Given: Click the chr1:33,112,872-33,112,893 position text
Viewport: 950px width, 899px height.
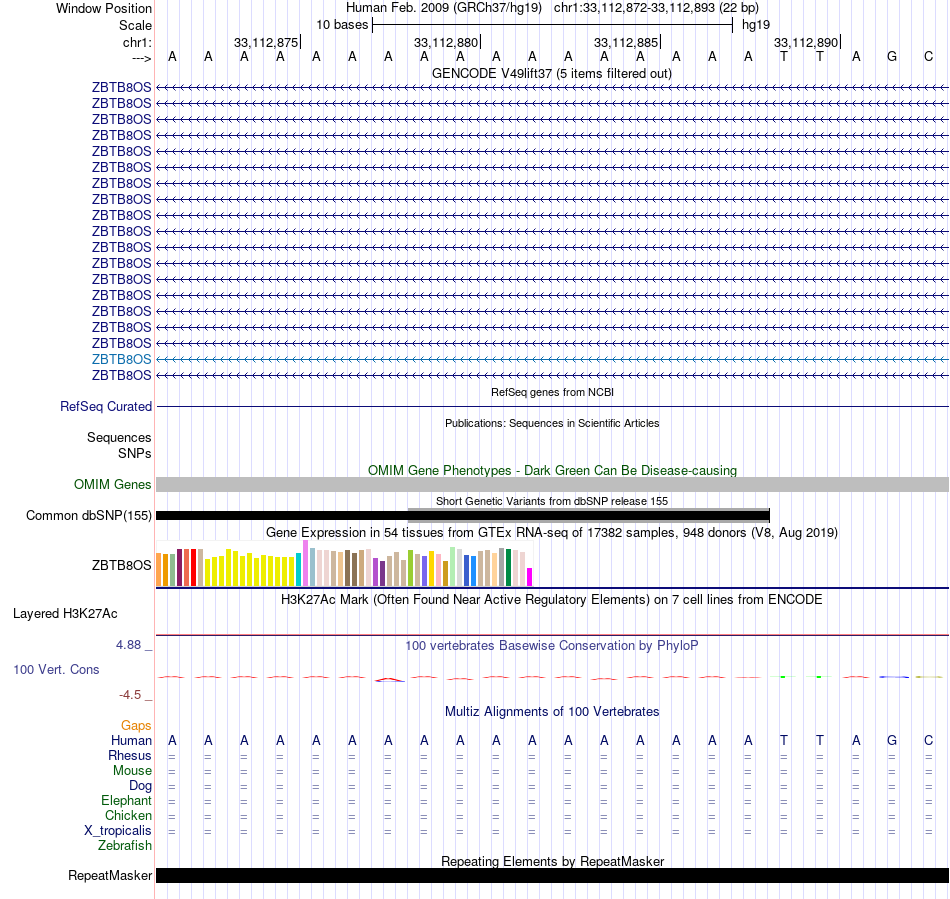Looking at the screenshot, I should tap(656, 8).
